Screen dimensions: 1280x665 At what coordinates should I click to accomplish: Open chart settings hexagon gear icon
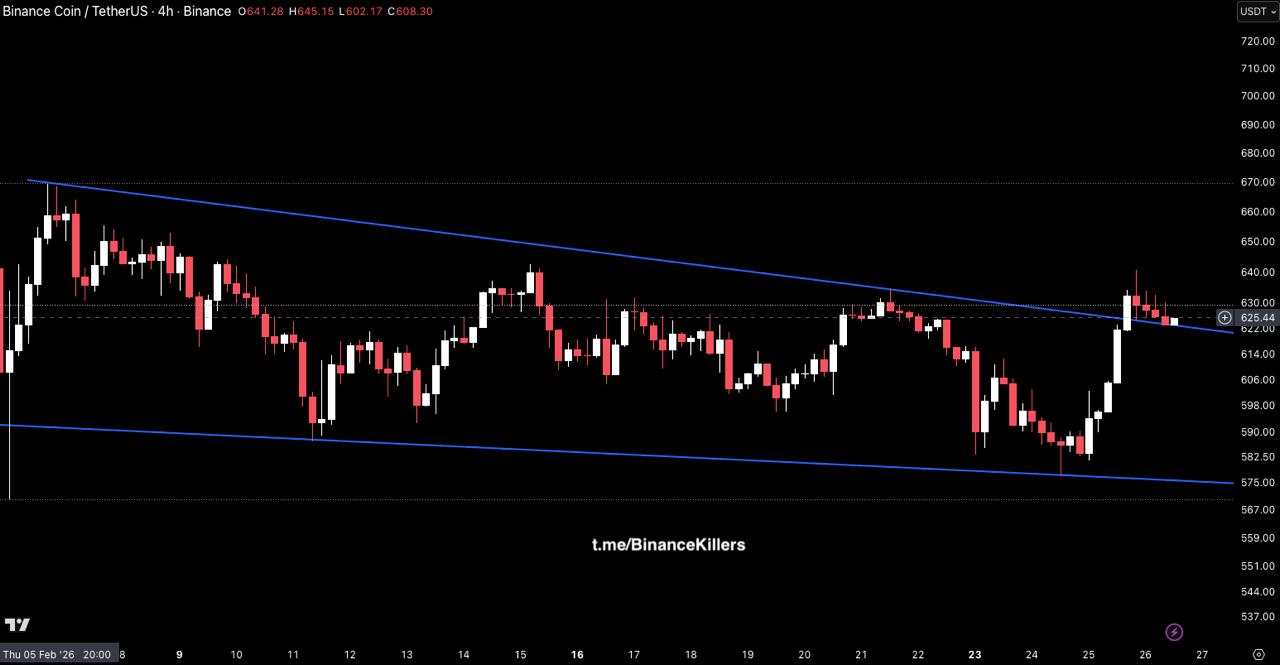(x=1258, y=654)
